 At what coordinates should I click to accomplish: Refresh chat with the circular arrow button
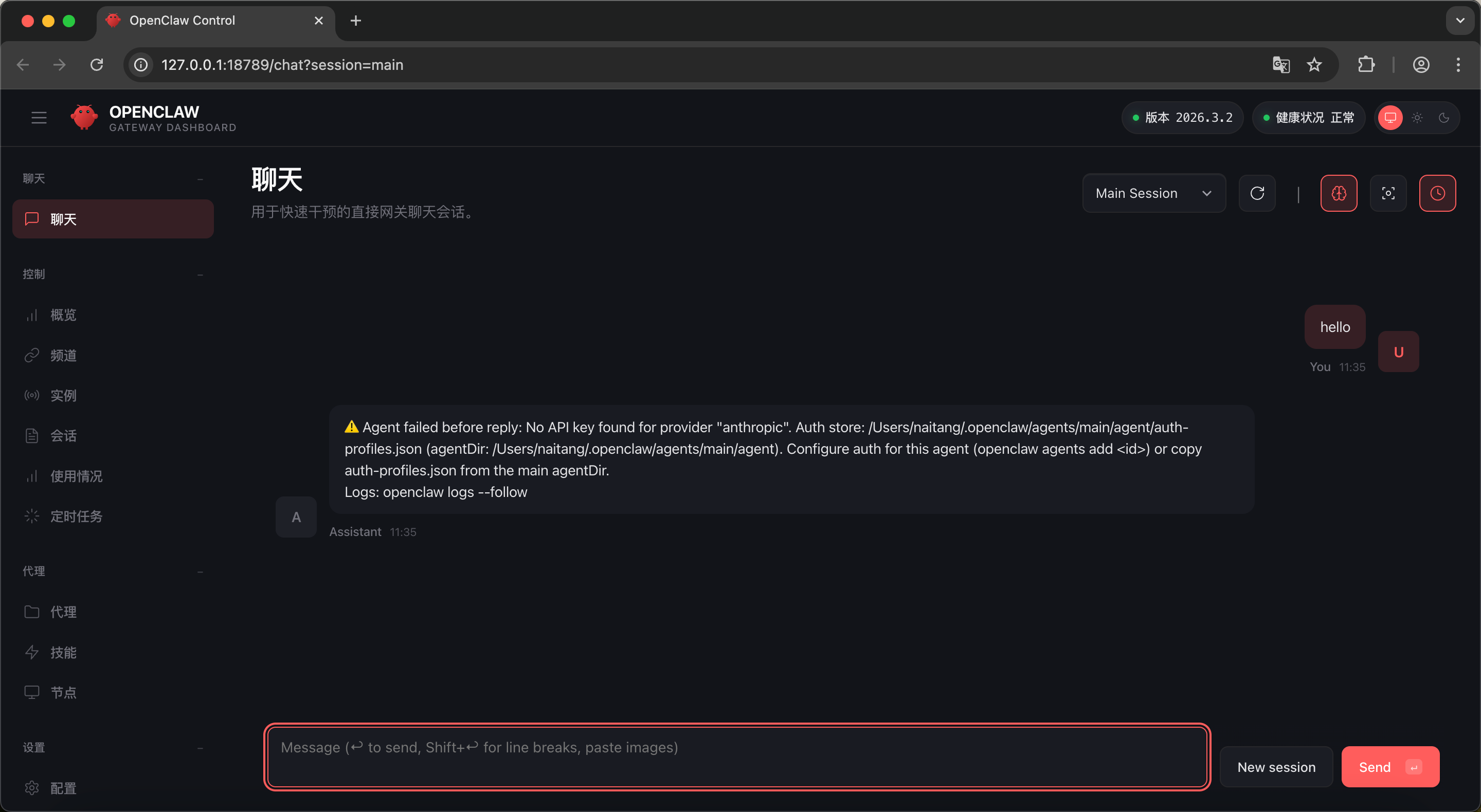point(1257,193)
